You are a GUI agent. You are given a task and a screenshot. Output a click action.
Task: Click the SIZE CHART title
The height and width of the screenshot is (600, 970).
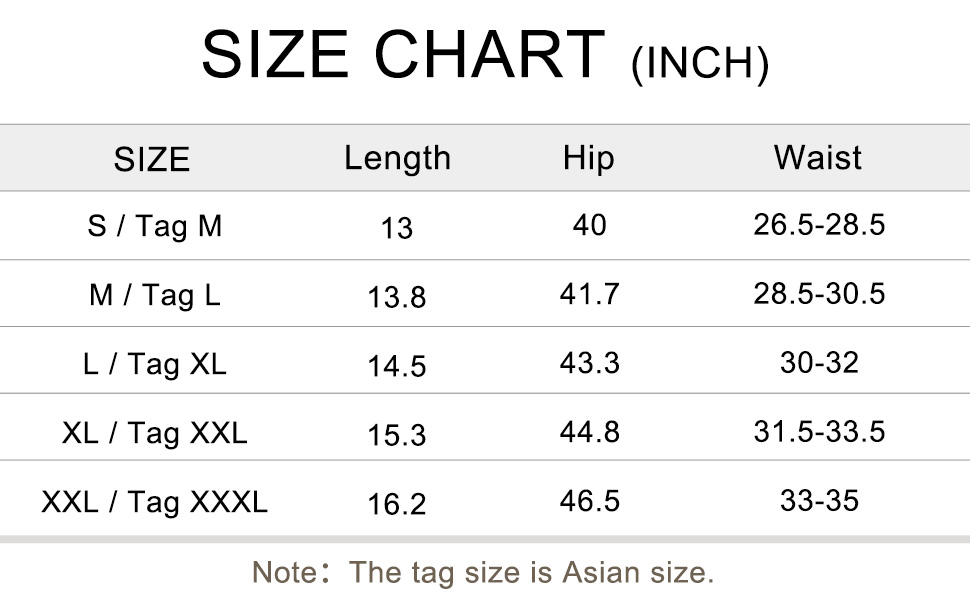coord(403,56)
